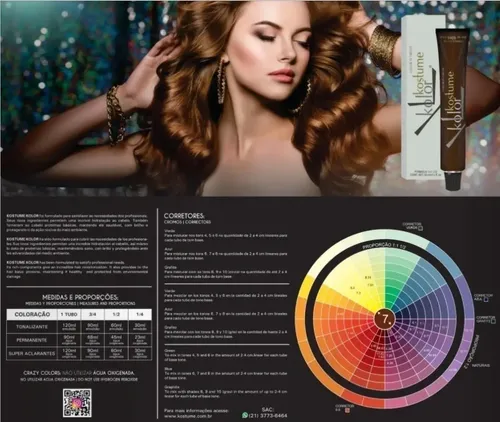Click the light-blue segment of the outer ring
Image resolution: width=500 pixels, height=422 pixels.
pyautogui.click(x=445, y=258)
